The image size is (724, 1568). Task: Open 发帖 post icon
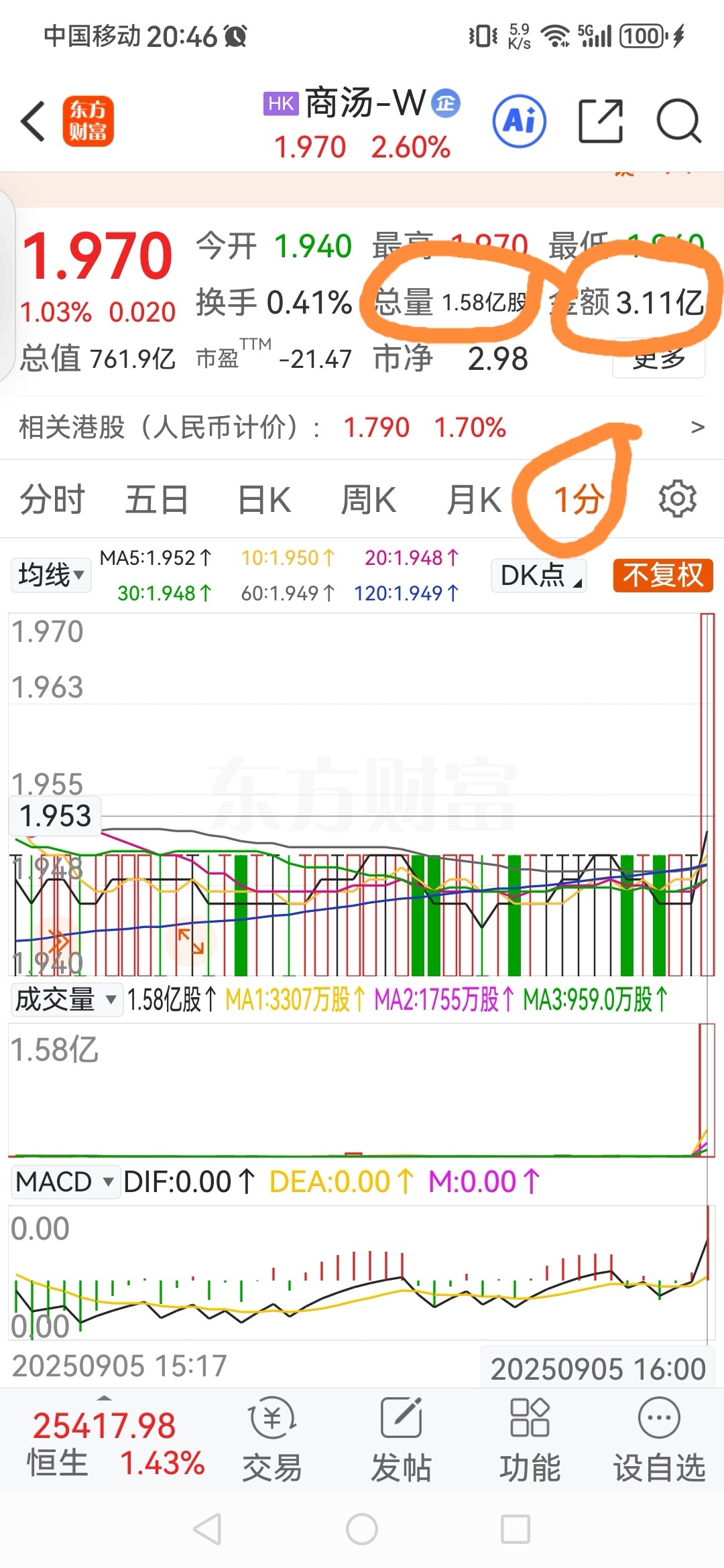(x=401, y=1439)
